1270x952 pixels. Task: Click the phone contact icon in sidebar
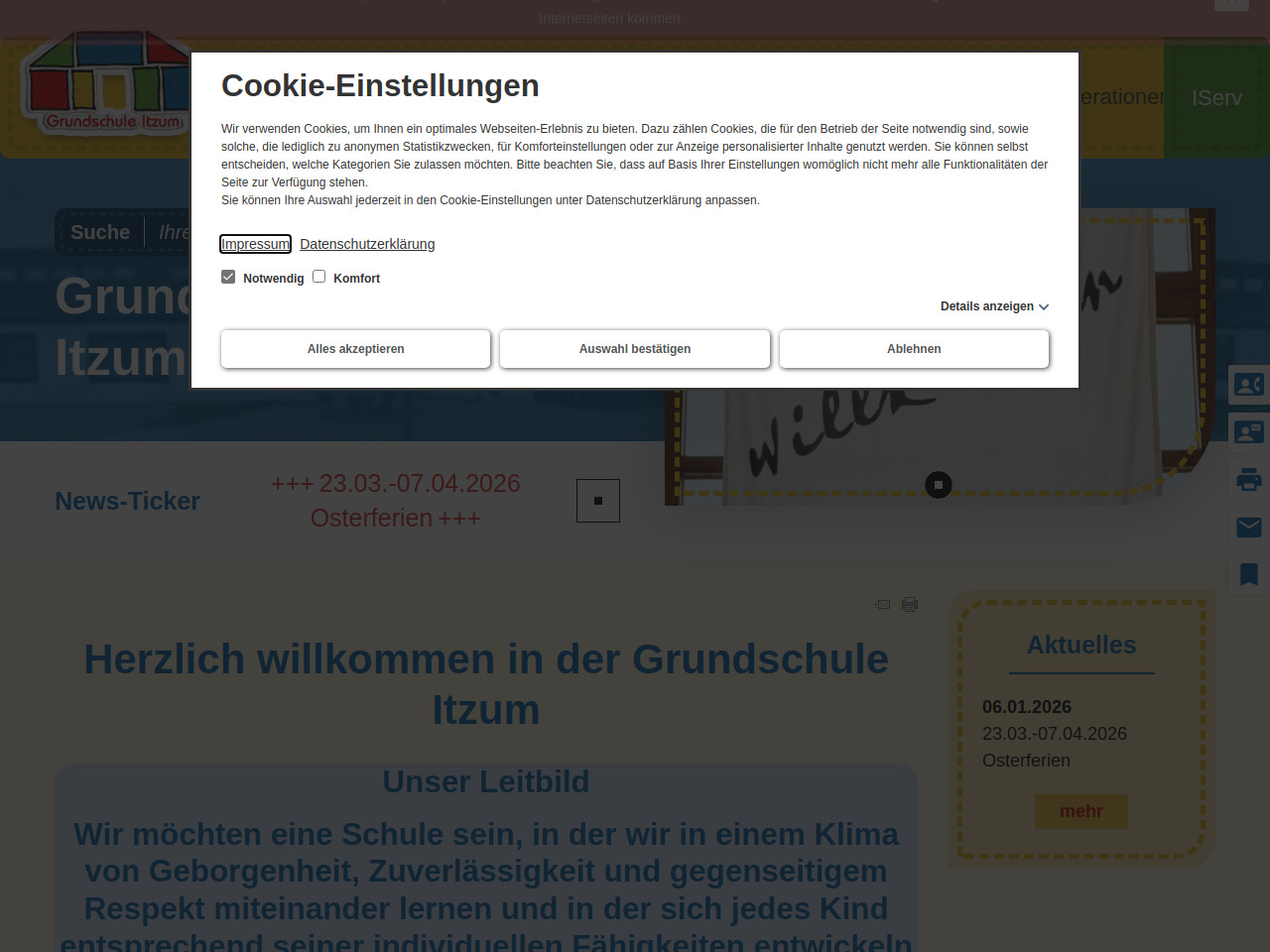pyautogui.click(x=1248, y=385)
